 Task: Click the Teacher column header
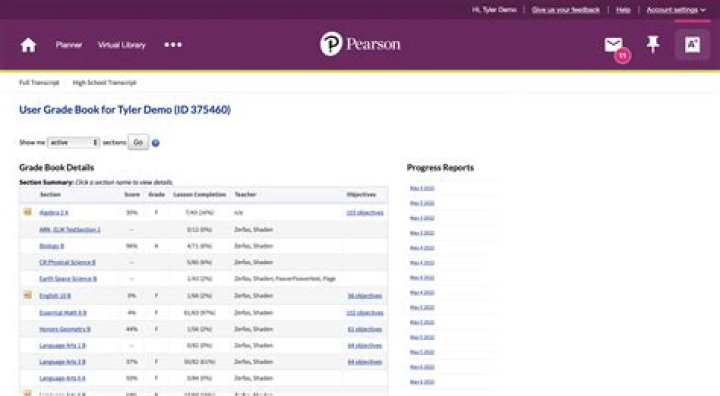(x=246, y=195)
